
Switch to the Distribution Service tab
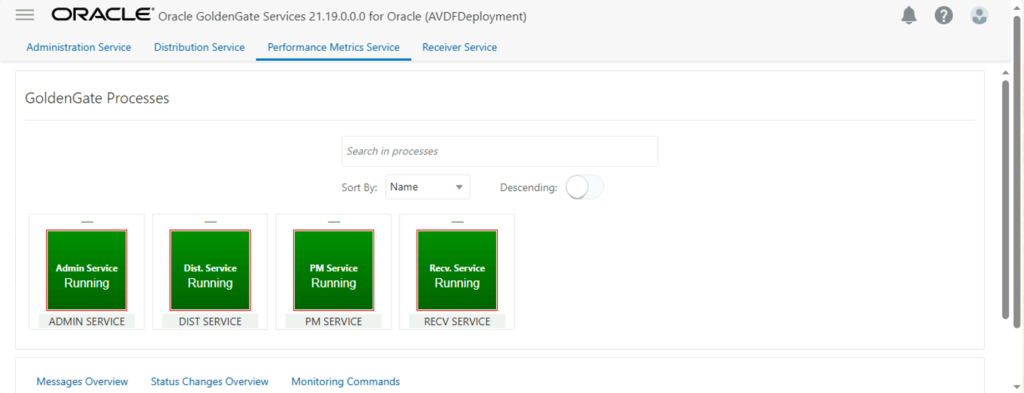tap(199, 47)
